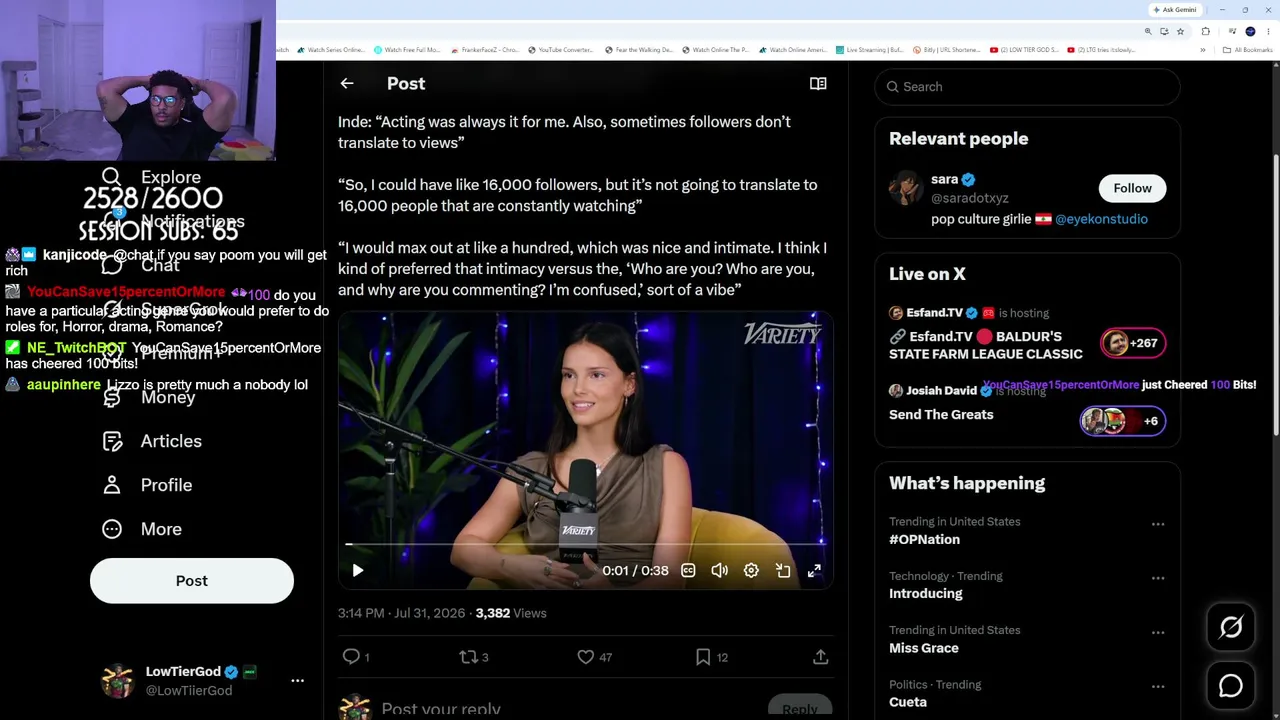Open the Watch Free Full Movies bookmark

pyautogui.click(x=407, y=50)
